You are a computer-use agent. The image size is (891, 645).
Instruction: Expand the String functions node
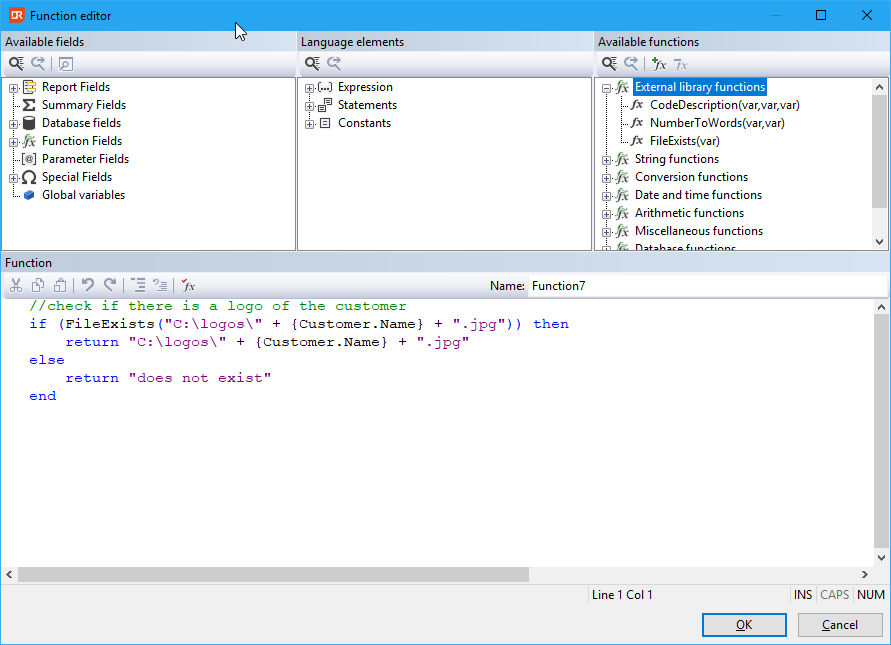(x=606, y=160)
